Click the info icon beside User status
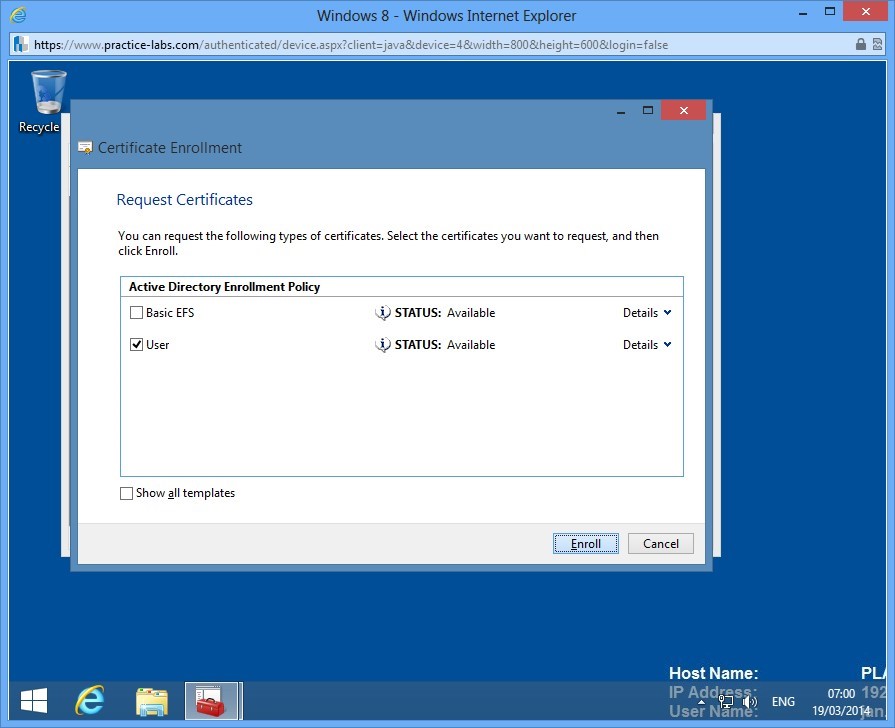Viewport: 895px width, 728px height. click(382, 345)
